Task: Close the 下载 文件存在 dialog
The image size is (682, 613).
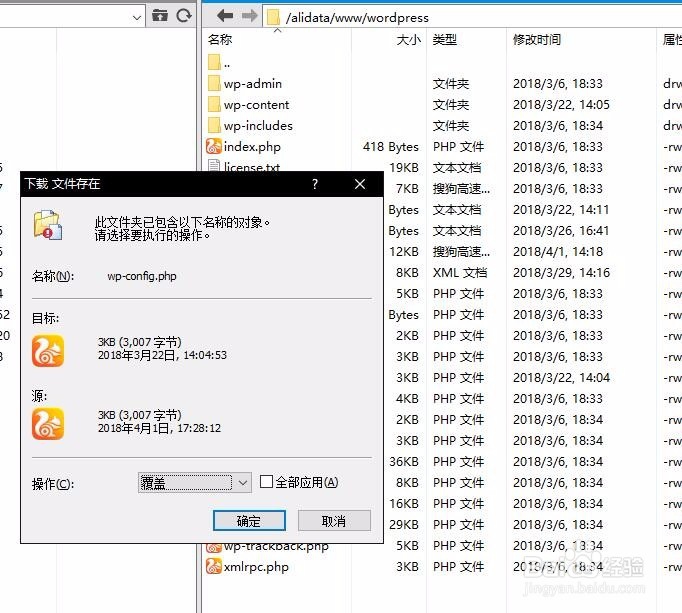Action: (360, 184)
